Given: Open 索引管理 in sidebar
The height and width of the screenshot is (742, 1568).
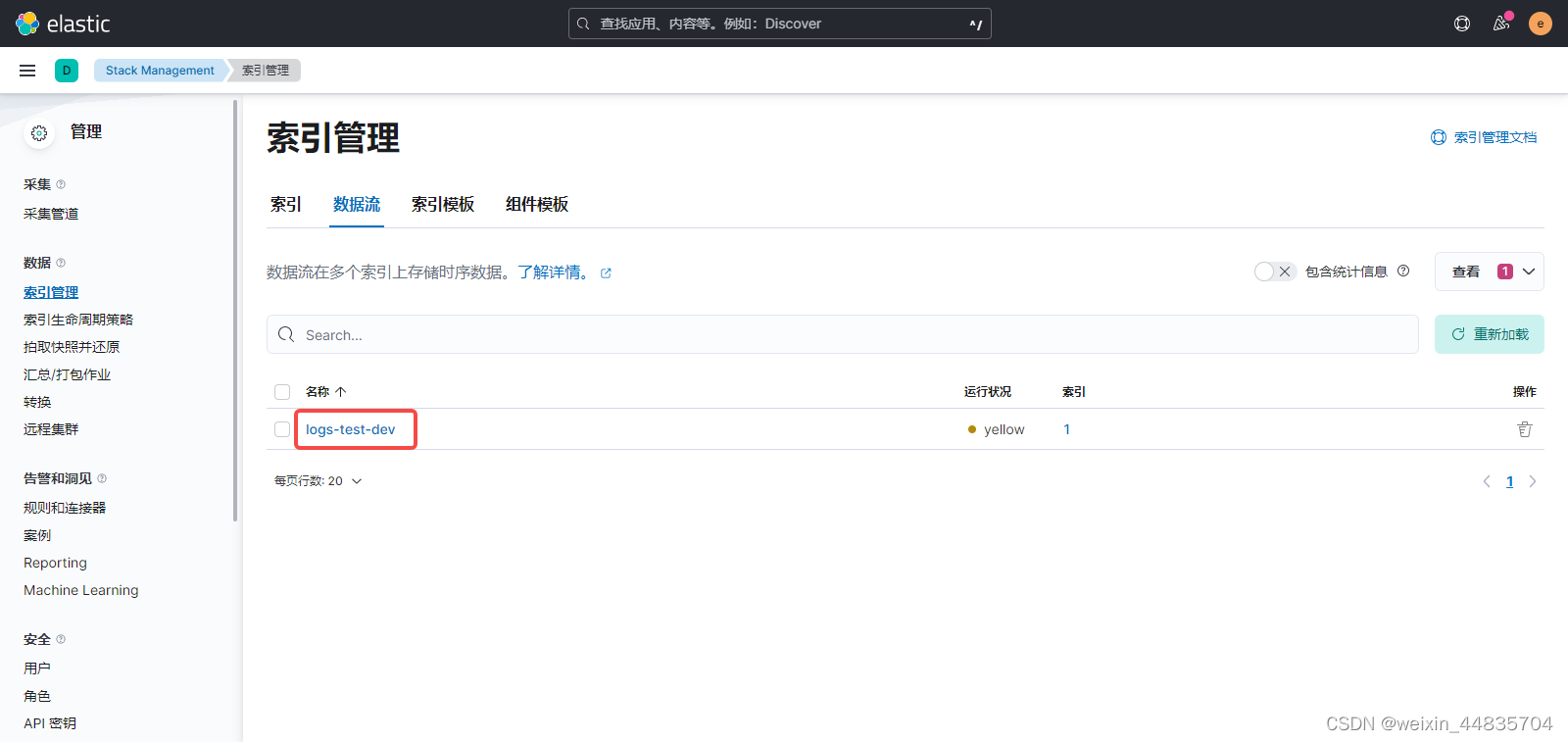Looking at the screenshot, I should click(x=51, y=292).
